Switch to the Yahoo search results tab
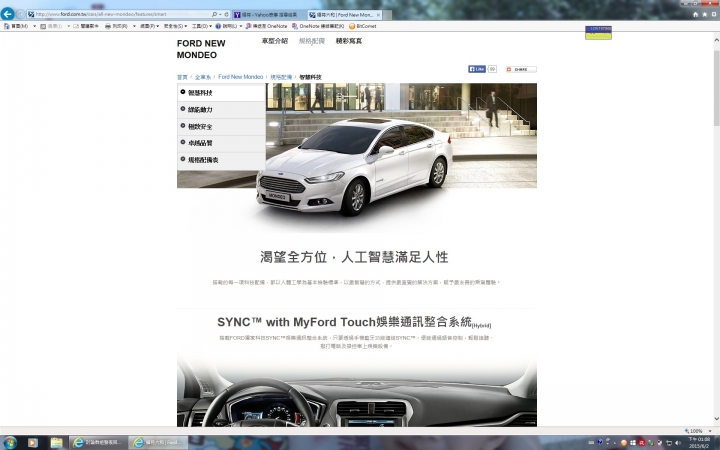The height and width of the screenshot is (450, 720). click(269, 15)
